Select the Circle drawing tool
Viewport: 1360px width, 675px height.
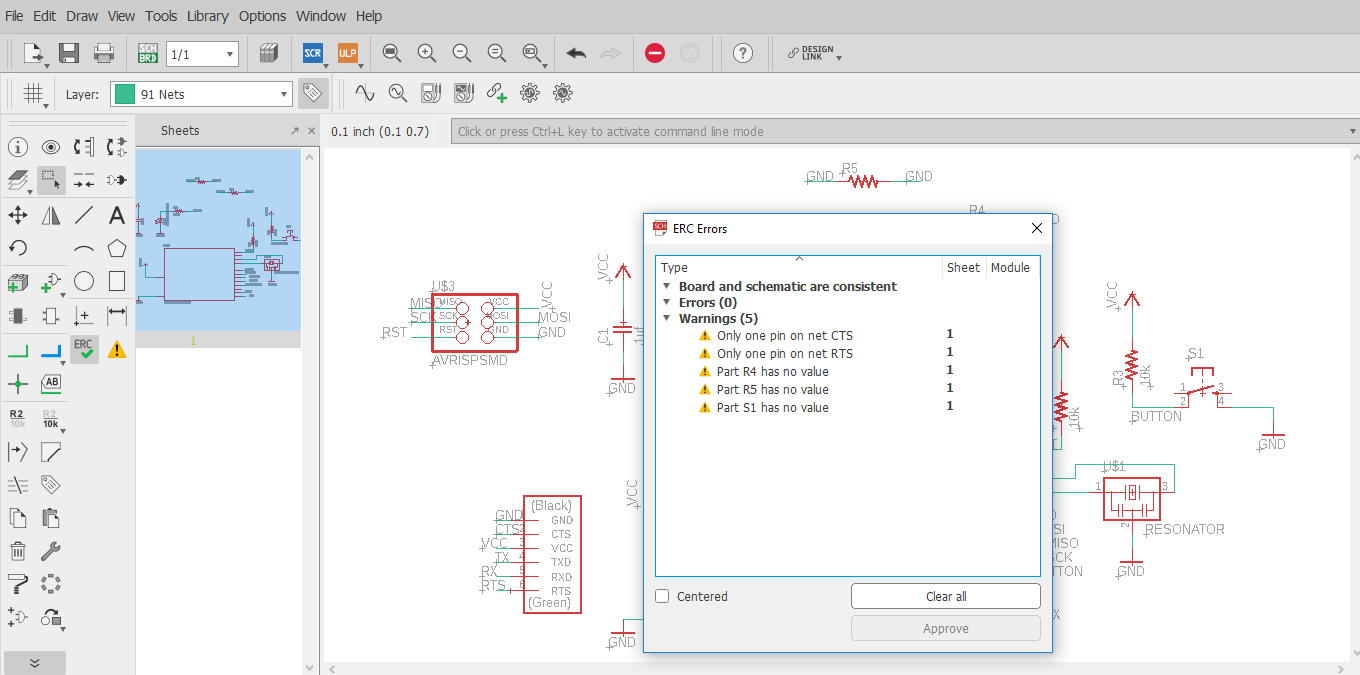[x=84, y=281]
